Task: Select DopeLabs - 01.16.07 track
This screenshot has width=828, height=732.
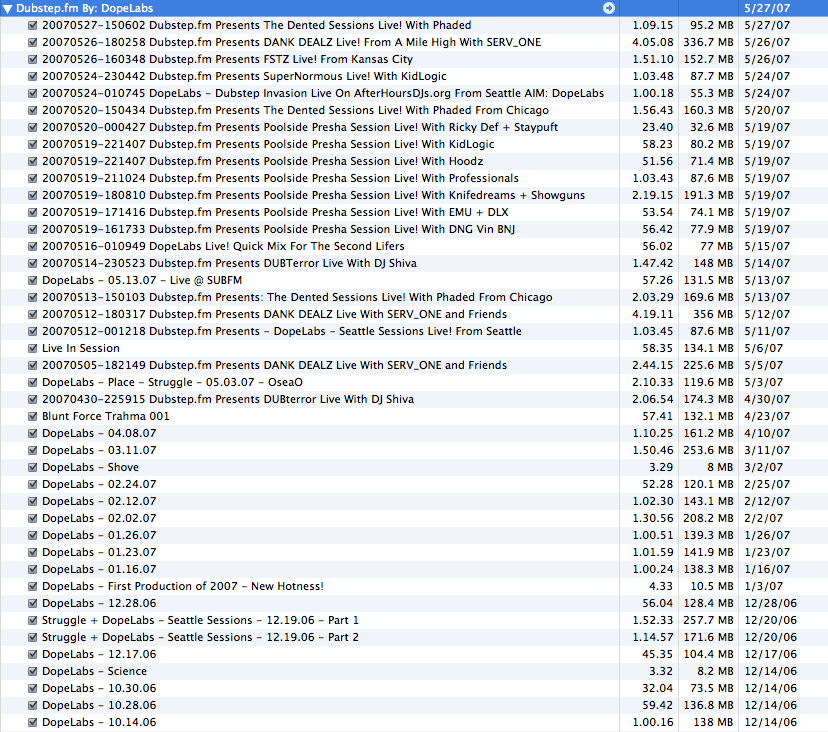Action: [99, 569]
